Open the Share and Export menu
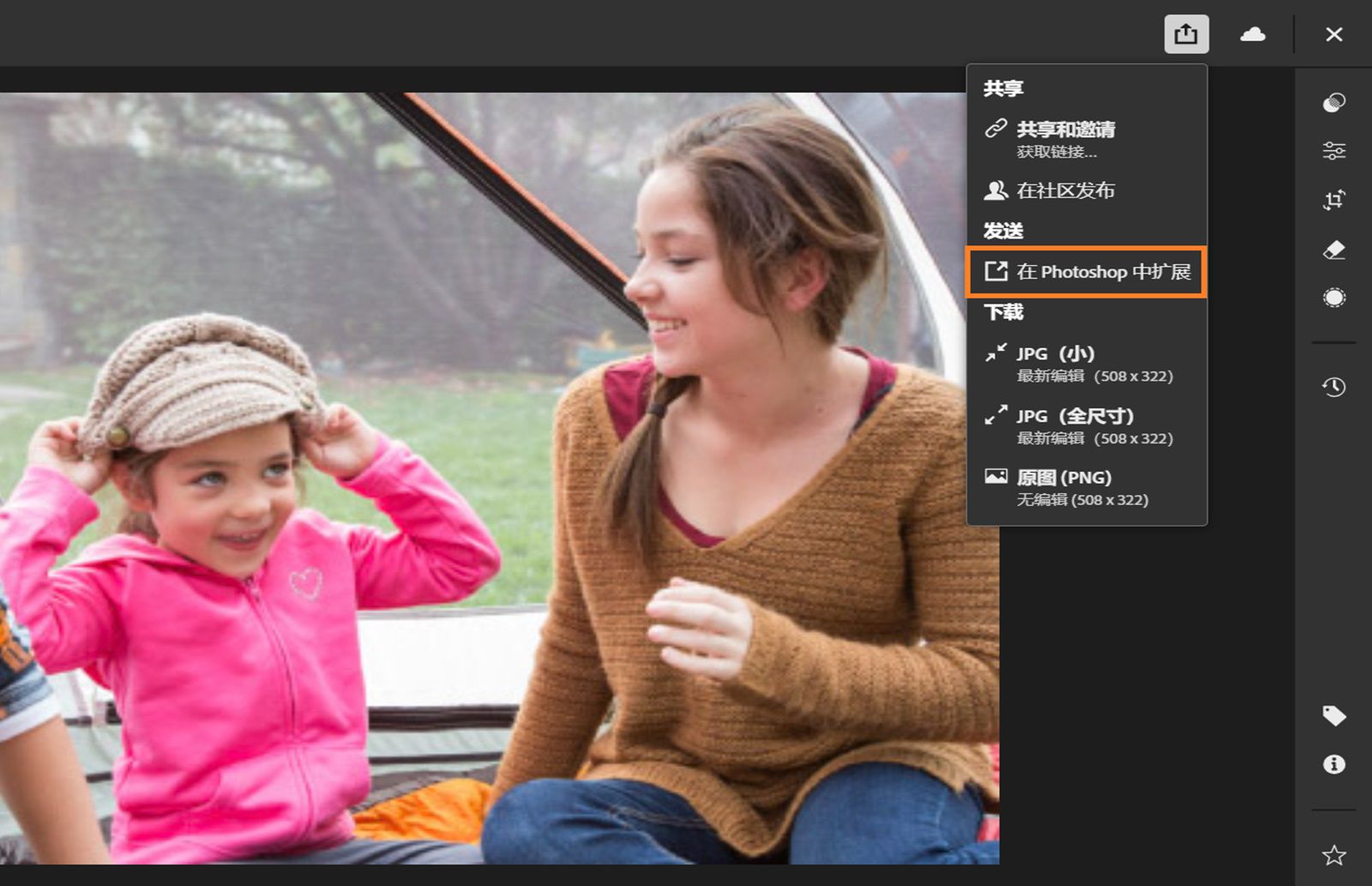This screenshot has height=886, width=1372. point(1186,34)
